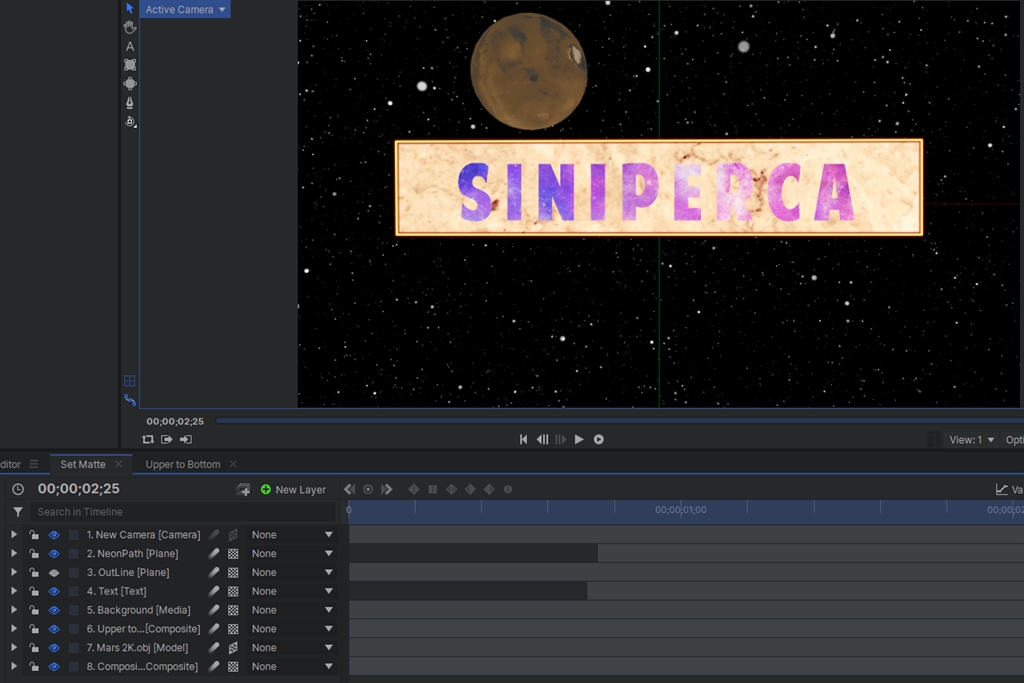Choose the Text tool in viewer toolbar
This screenshot has height=683, width=1024.
click(130, 46)
